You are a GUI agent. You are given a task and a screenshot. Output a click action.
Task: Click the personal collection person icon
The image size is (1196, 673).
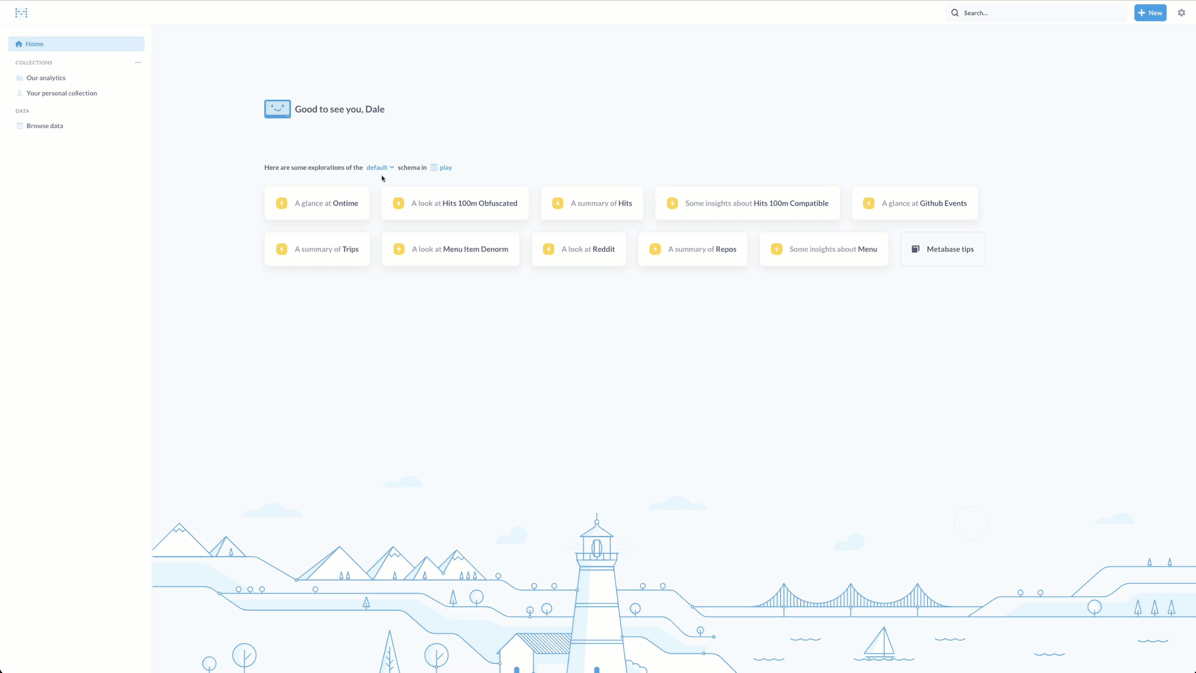[19, 93]
